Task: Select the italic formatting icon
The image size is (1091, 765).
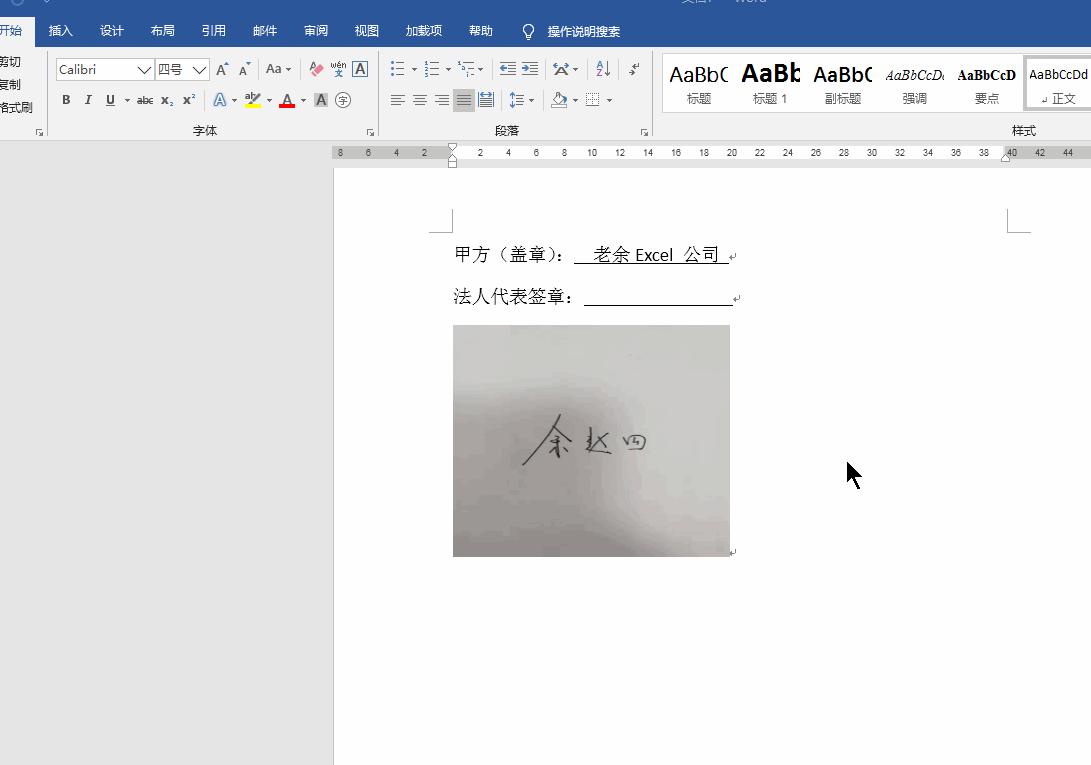Action: [x=88, y=100]
